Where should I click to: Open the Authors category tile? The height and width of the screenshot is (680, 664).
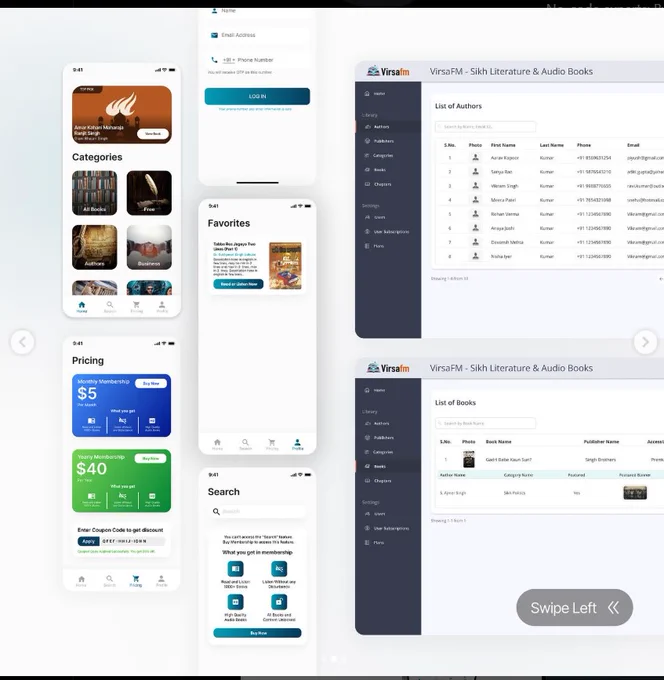click(95, 247)
